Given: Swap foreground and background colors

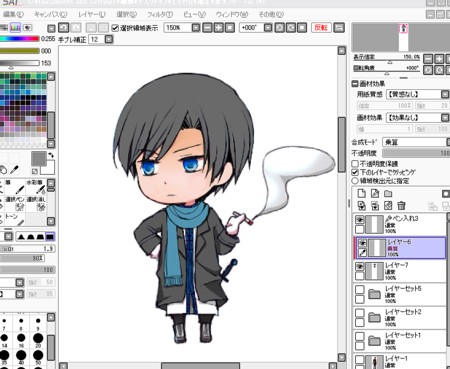Looking at the screenshot, I should pyautogui.click(x=51, y=155).
